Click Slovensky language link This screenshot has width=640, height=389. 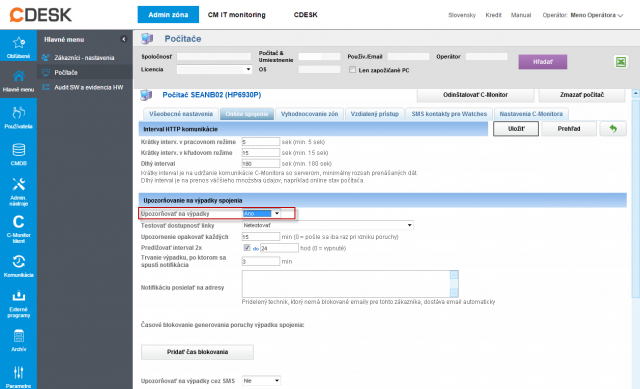tap(462, 15)
